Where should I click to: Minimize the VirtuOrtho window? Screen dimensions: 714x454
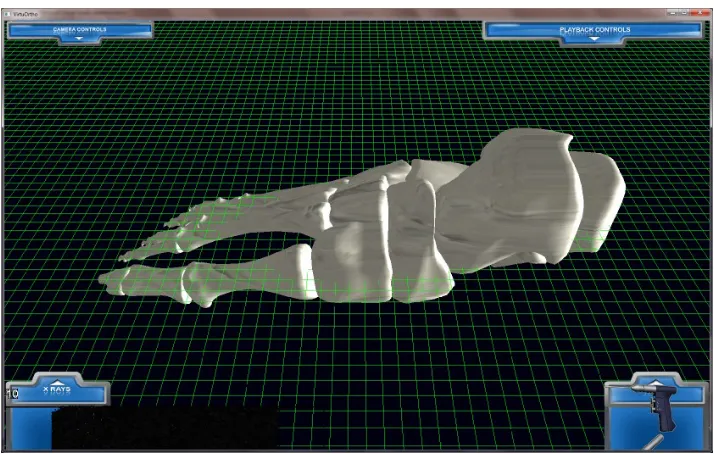(x=673, y=14)
